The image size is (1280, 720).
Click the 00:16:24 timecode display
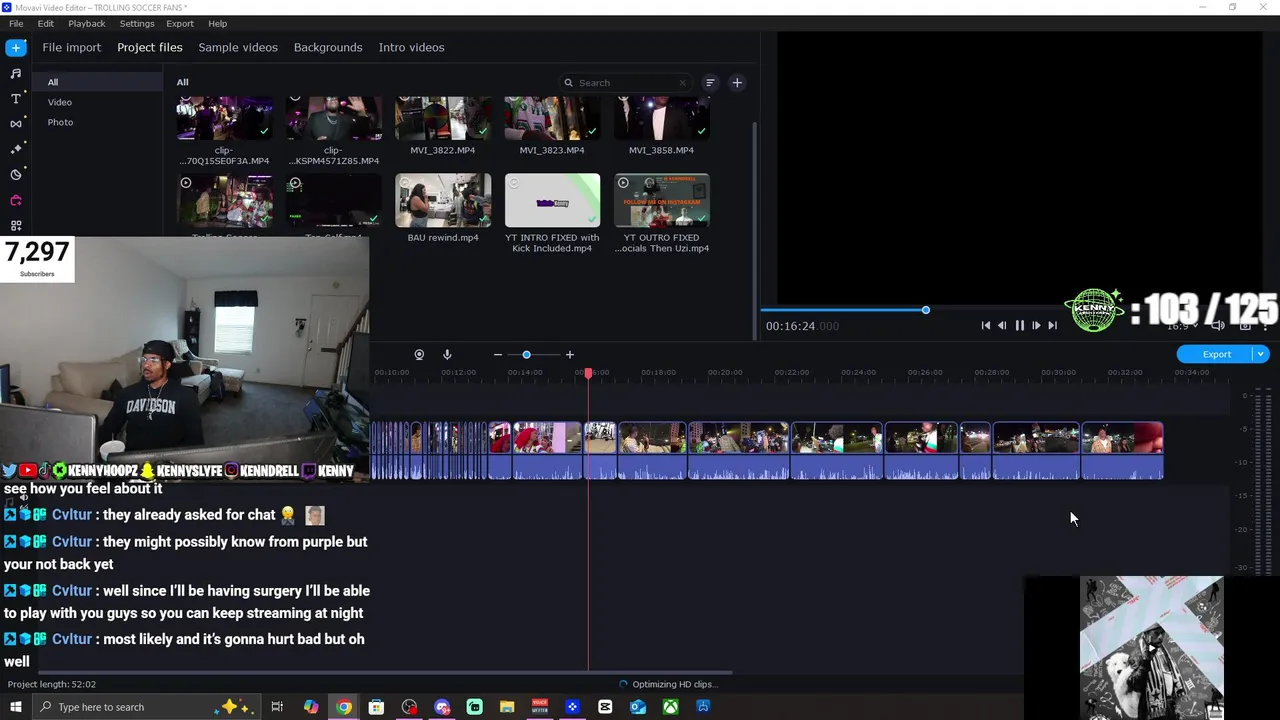tap(802, 326)
